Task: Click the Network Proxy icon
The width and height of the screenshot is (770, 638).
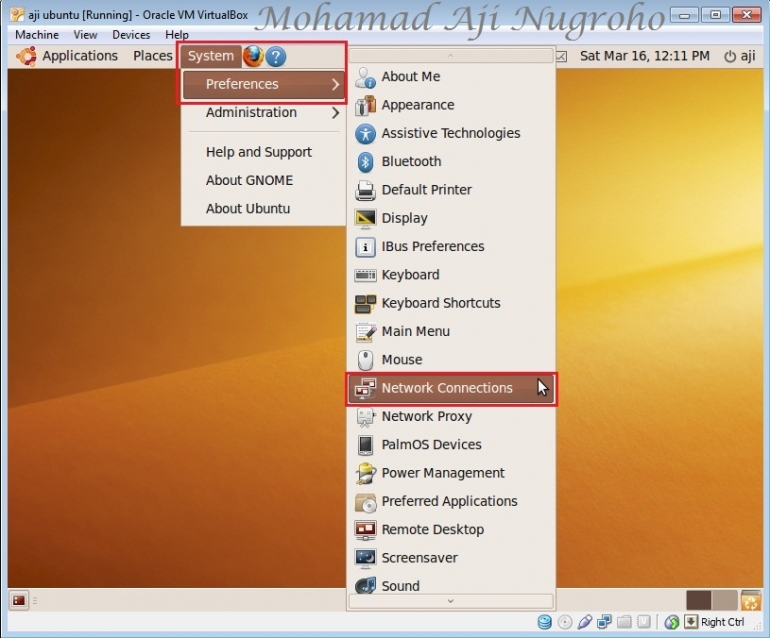Action: [x=365, y=417]
